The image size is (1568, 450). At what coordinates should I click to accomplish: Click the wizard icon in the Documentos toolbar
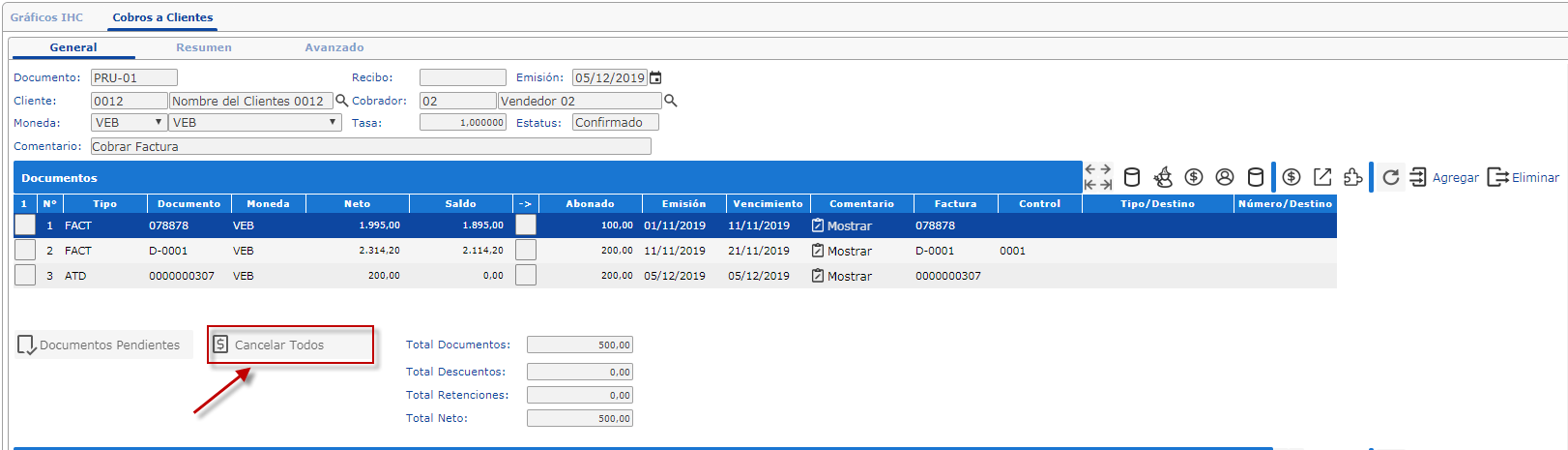[x=1163, y=177]
